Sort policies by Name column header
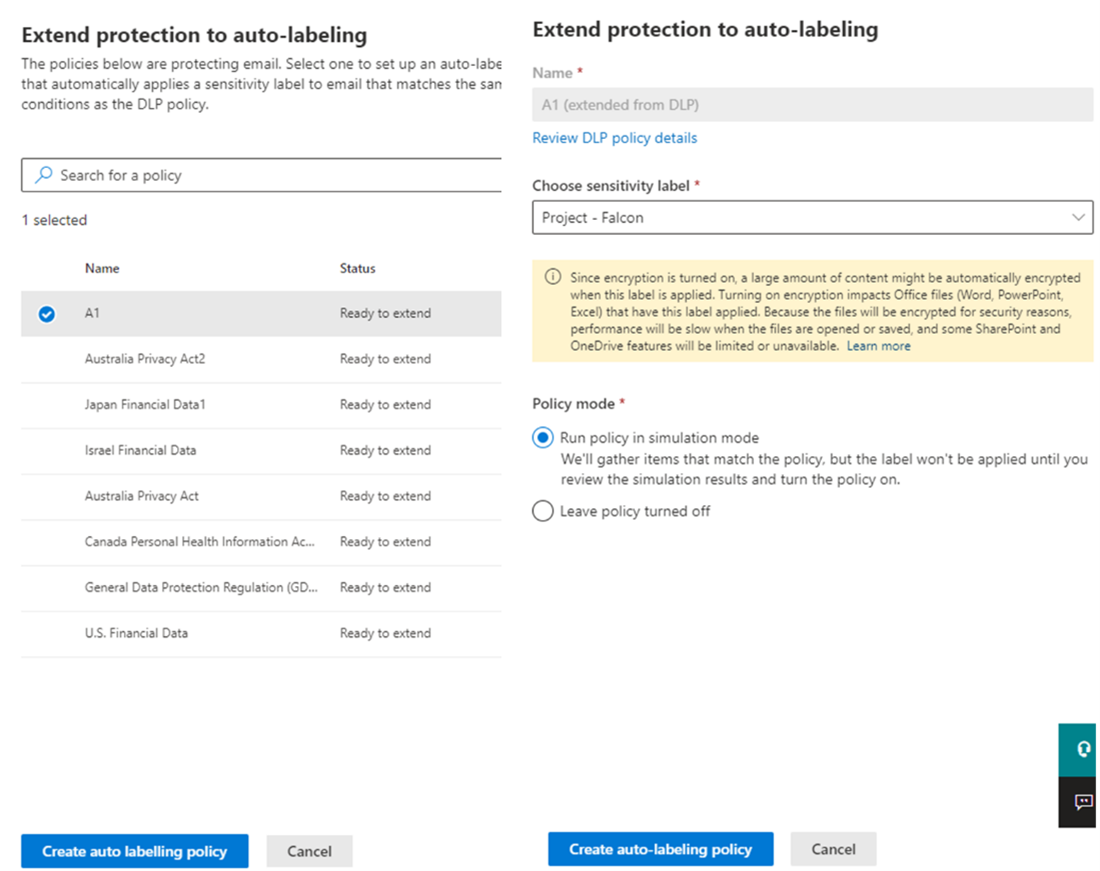 pos(102,268)
